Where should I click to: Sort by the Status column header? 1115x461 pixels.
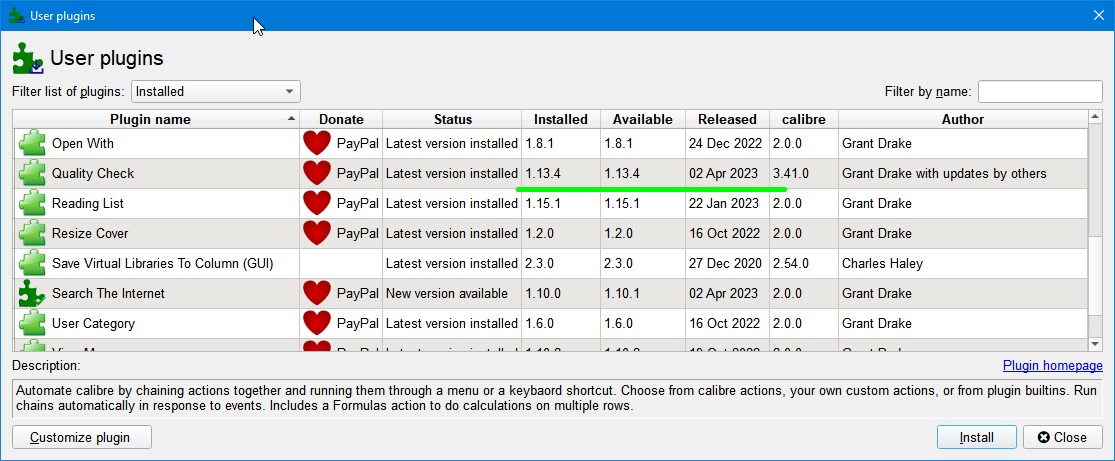point(452,120)
